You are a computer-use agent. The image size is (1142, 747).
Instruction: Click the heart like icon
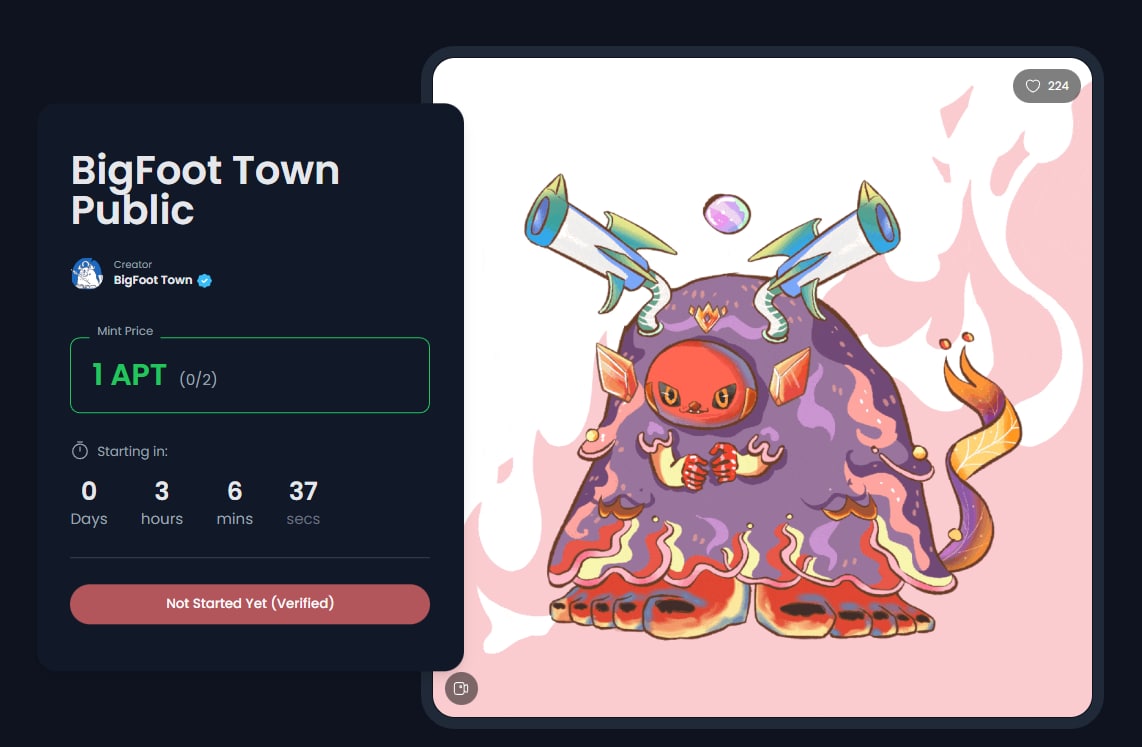1032,86
